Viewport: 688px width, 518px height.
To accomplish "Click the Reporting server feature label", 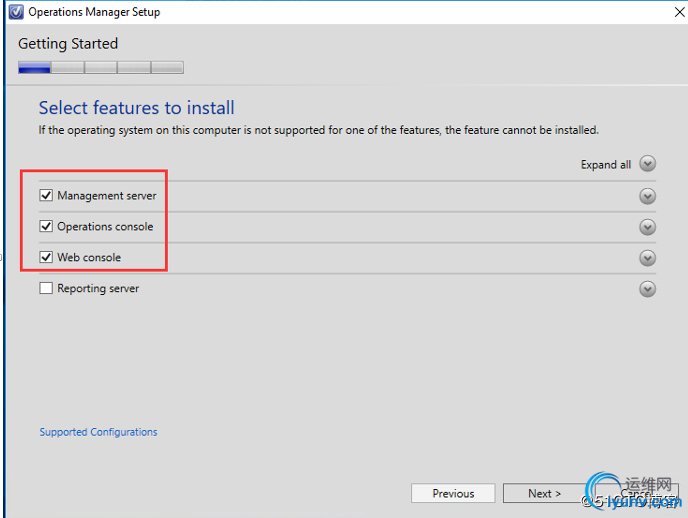I will pos(98,289).
